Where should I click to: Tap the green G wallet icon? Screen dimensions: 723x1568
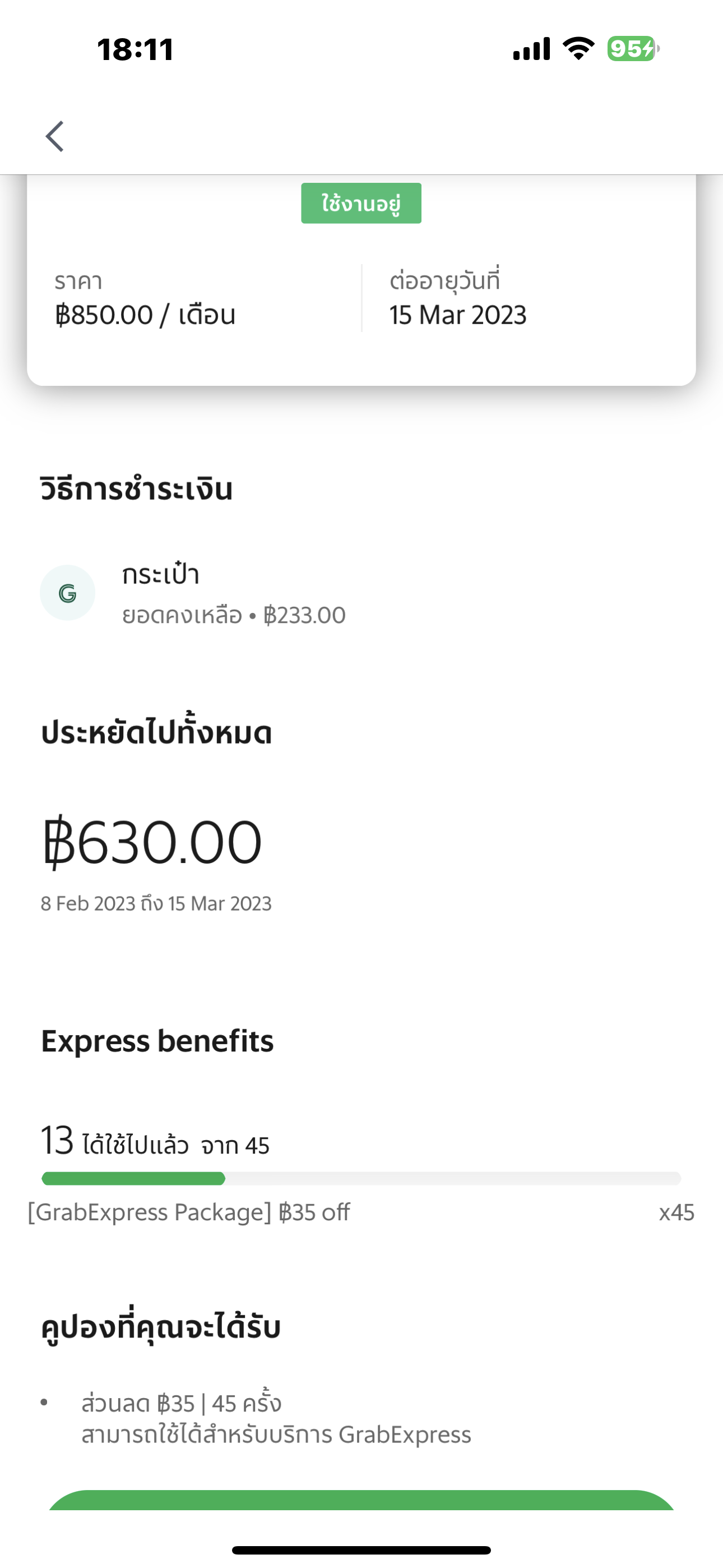[68, 592]
